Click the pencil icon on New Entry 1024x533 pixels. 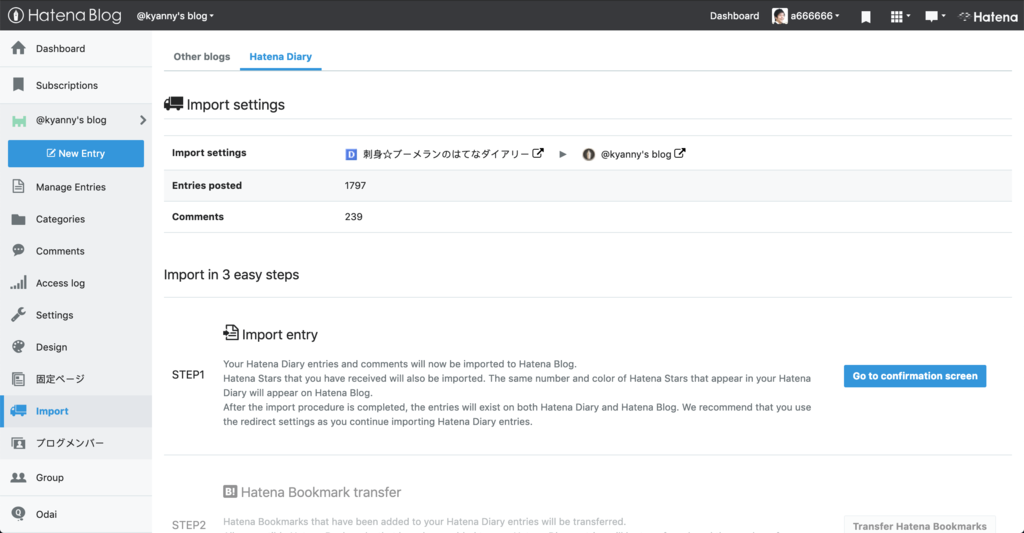[51, 153]
